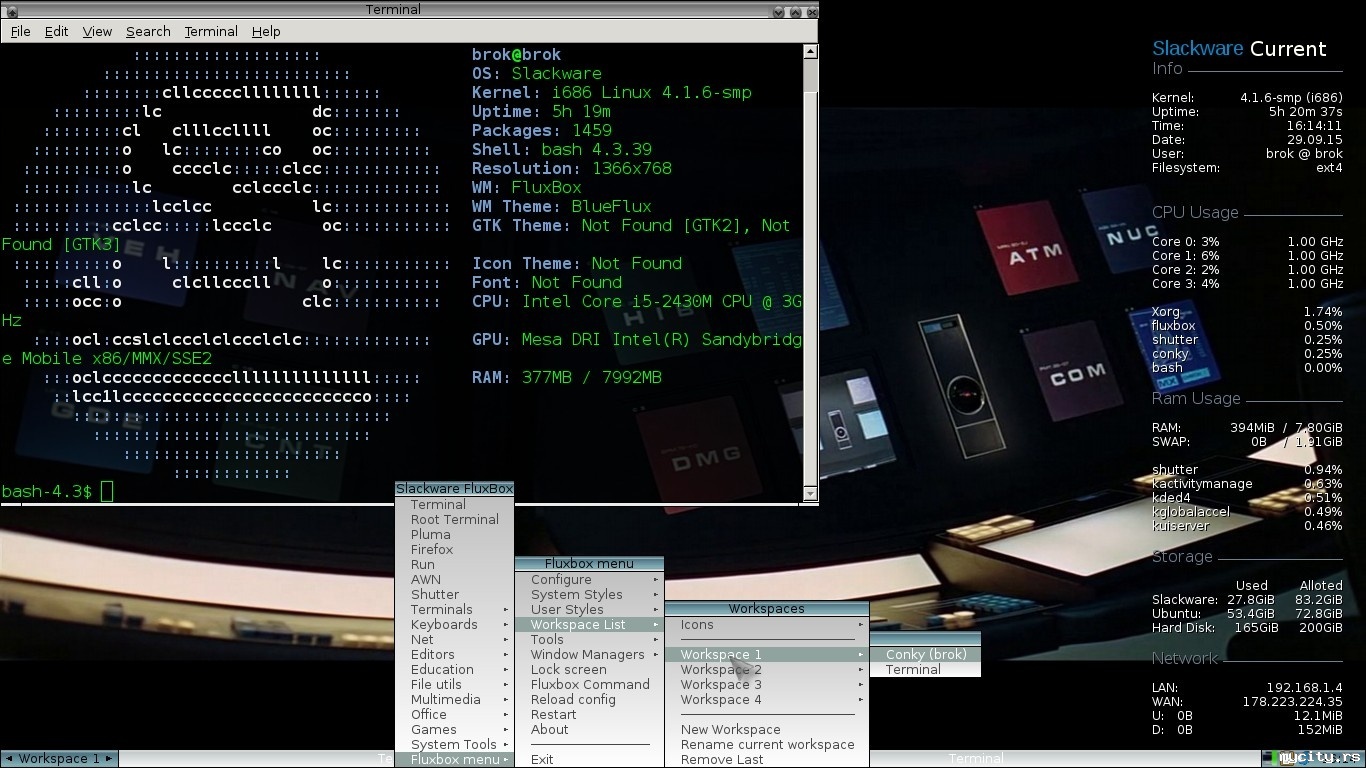Viewport: 1366px width, 768px height.
Task: Click the stick icon in Terminal title bar
Action: (12, 11)
